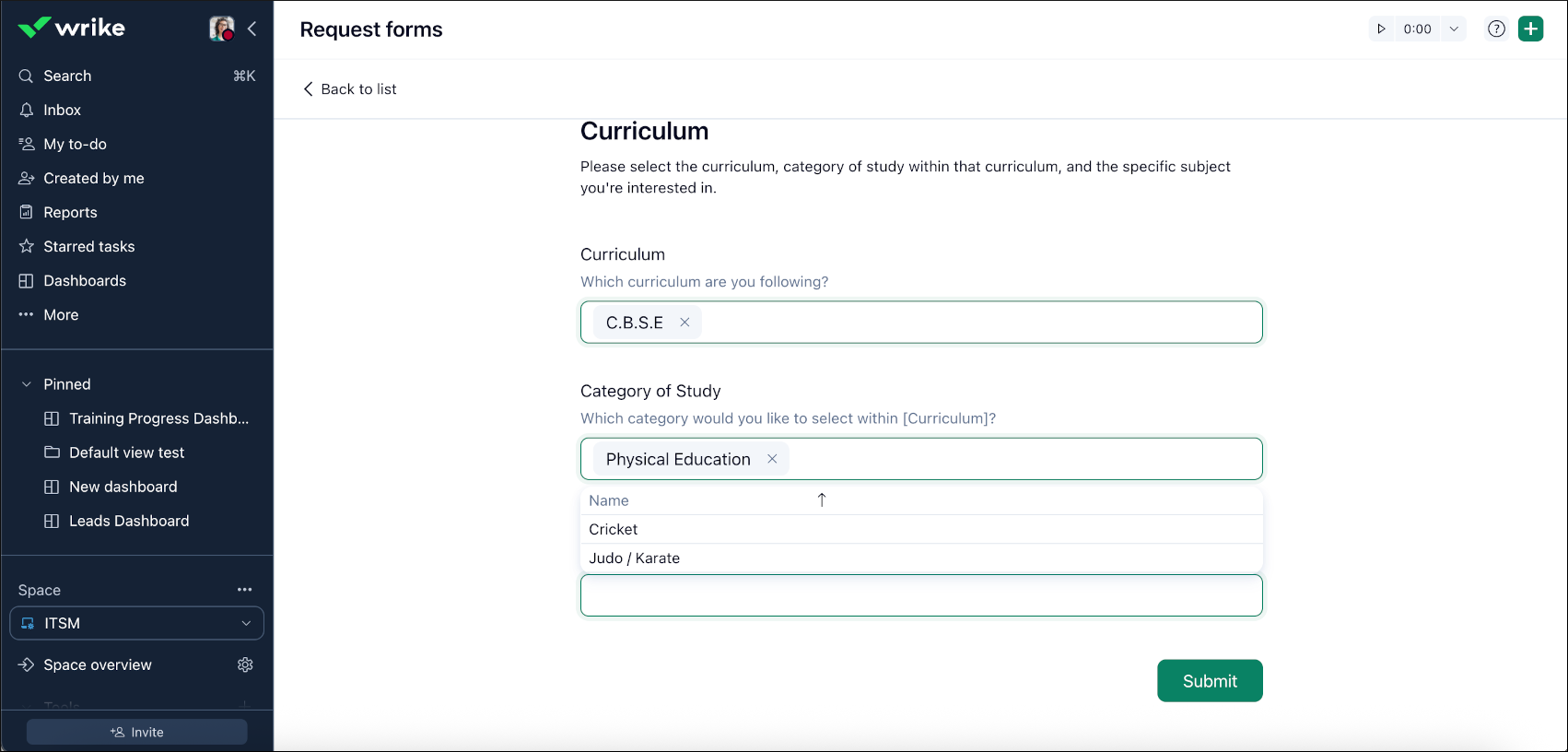Remove the Physical Education selection

pyautogui.click(x=772, y=459)
